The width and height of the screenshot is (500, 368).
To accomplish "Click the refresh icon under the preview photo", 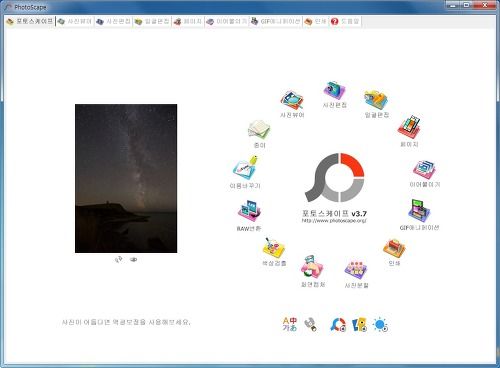I will point(118,259).
